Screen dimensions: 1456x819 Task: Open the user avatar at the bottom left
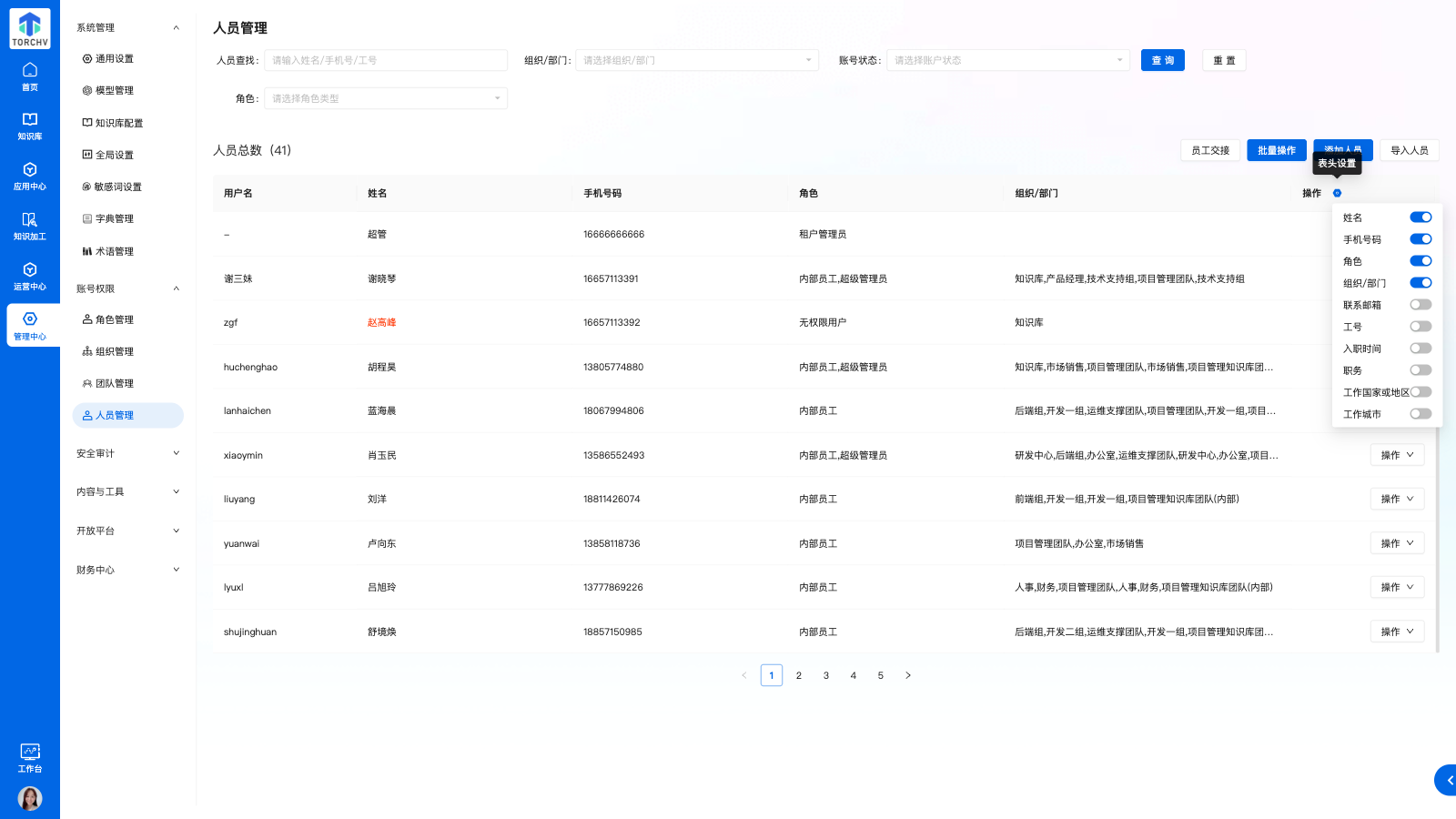coord(30,798)
